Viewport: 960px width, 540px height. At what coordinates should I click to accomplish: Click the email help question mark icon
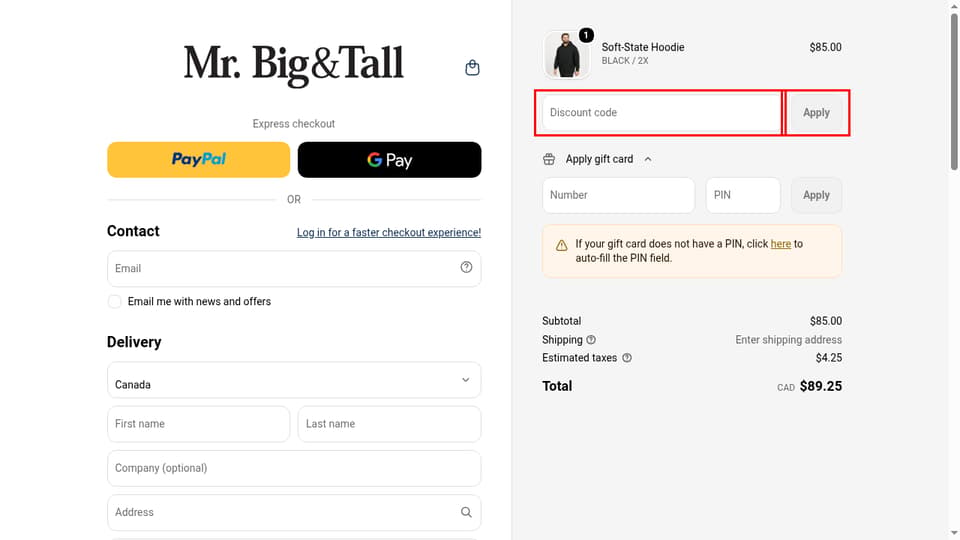[x=466, y=267]
